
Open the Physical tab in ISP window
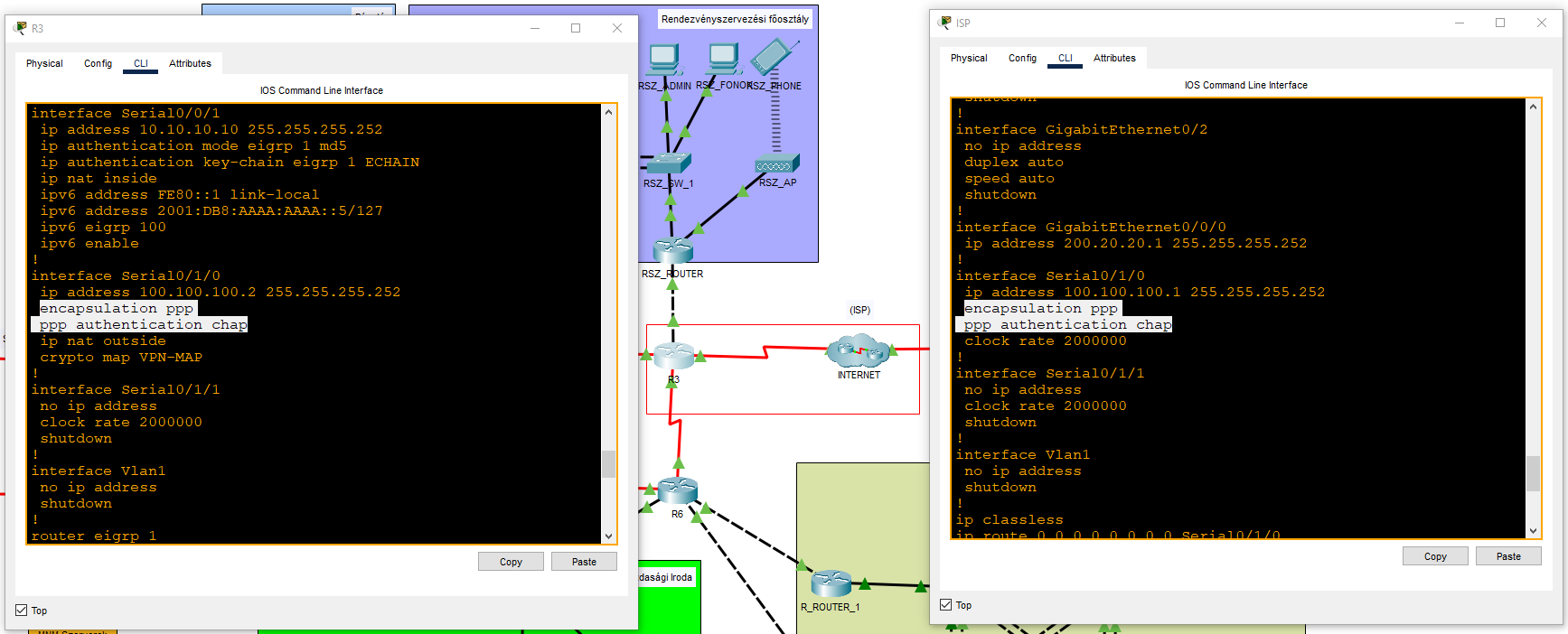coord(969,58)
